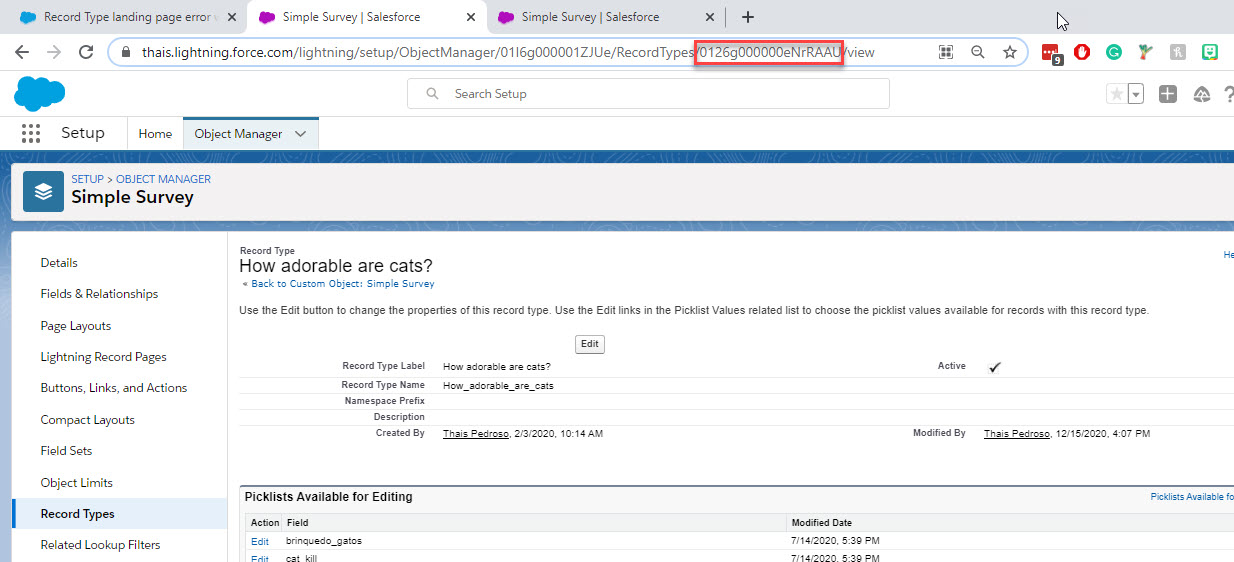Click the Favorites star icon in Salesforce header
1234x562 pixels.
coord(1116,94)
